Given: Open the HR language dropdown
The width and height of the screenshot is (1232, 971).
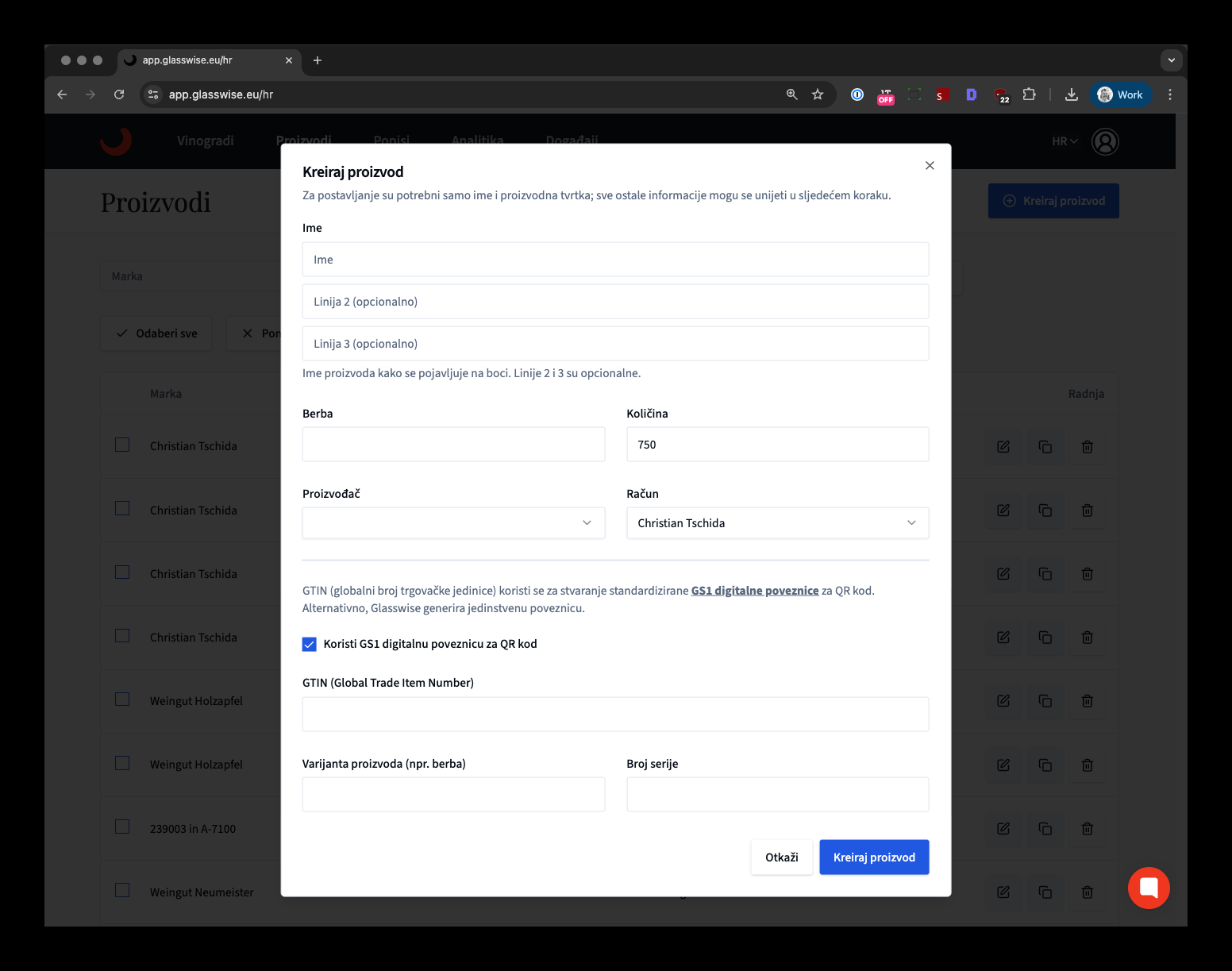Looking at the screenshot, I should [1065, 141].
